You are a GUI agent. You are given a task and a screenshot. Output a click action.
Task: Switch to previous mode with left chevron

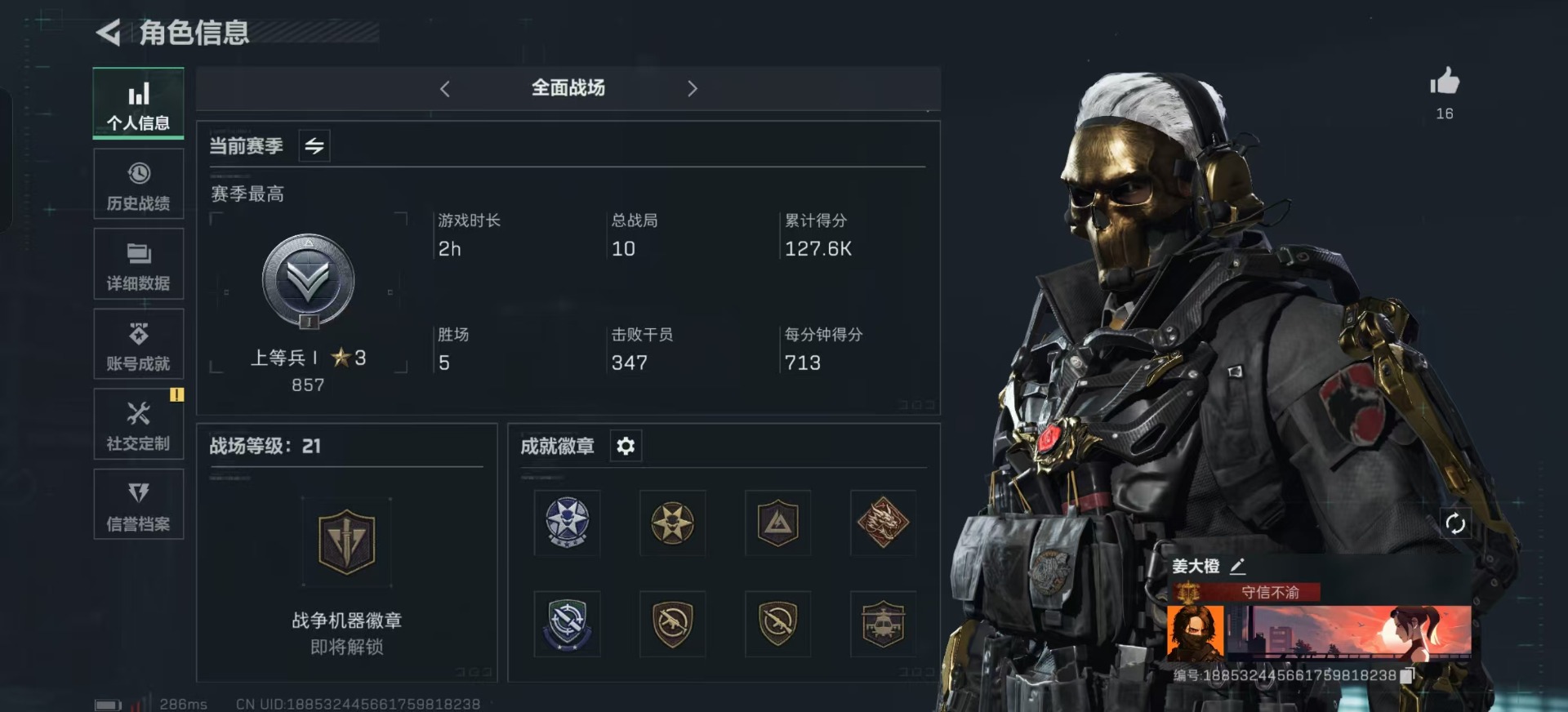445,89
